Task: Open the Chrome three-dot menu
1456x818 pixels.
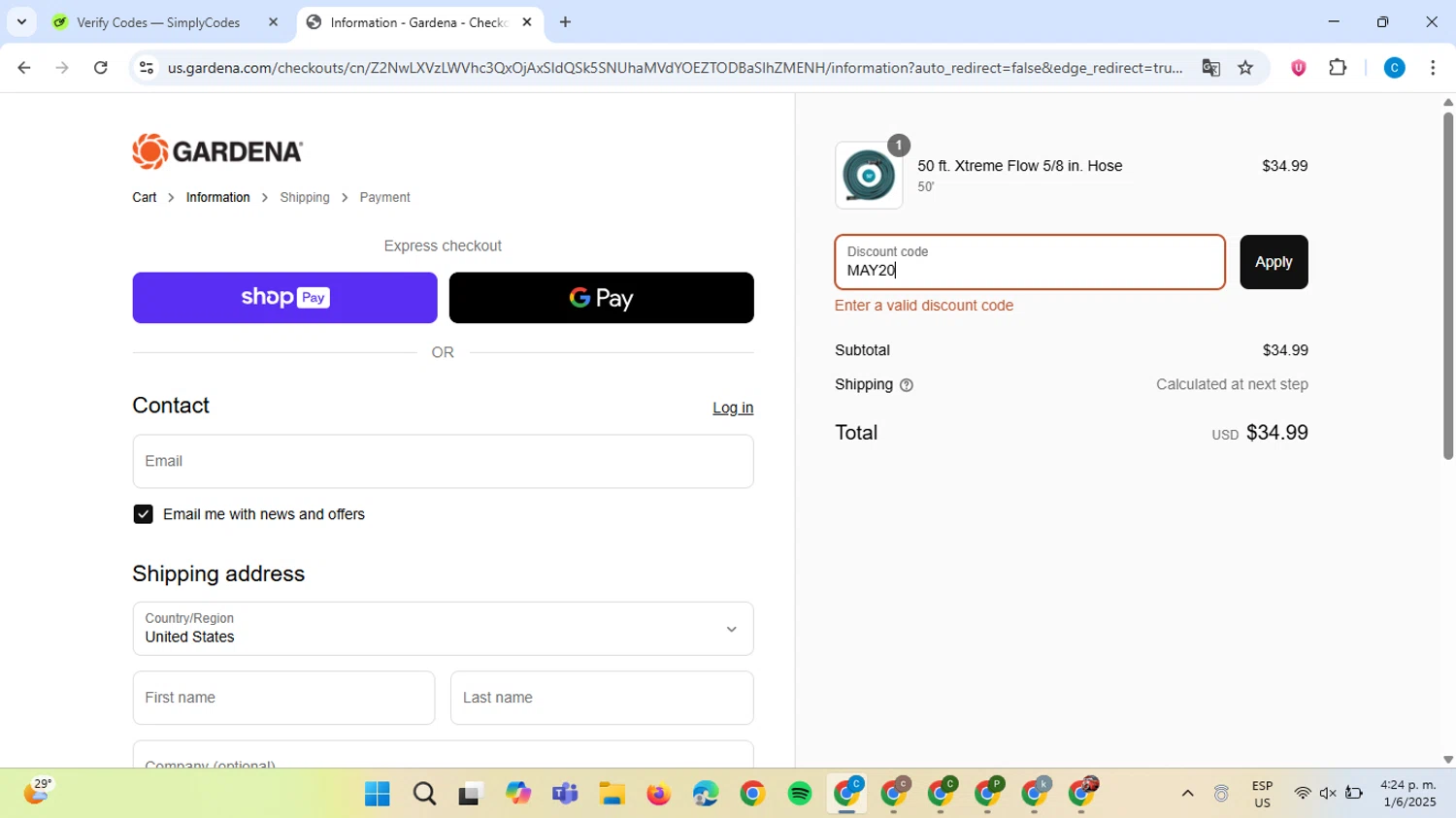Action: point(1433,68)
